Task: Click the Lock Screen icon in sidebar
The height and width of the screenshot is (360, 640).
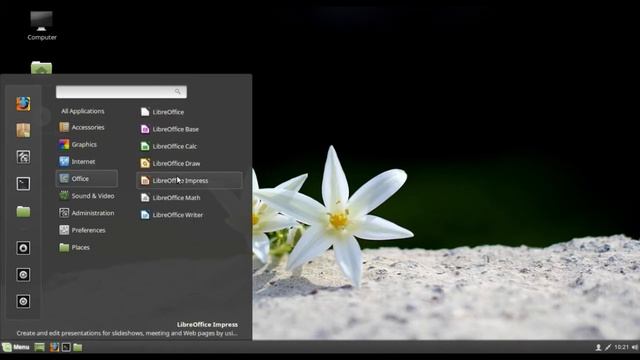Action: point(23,248)
